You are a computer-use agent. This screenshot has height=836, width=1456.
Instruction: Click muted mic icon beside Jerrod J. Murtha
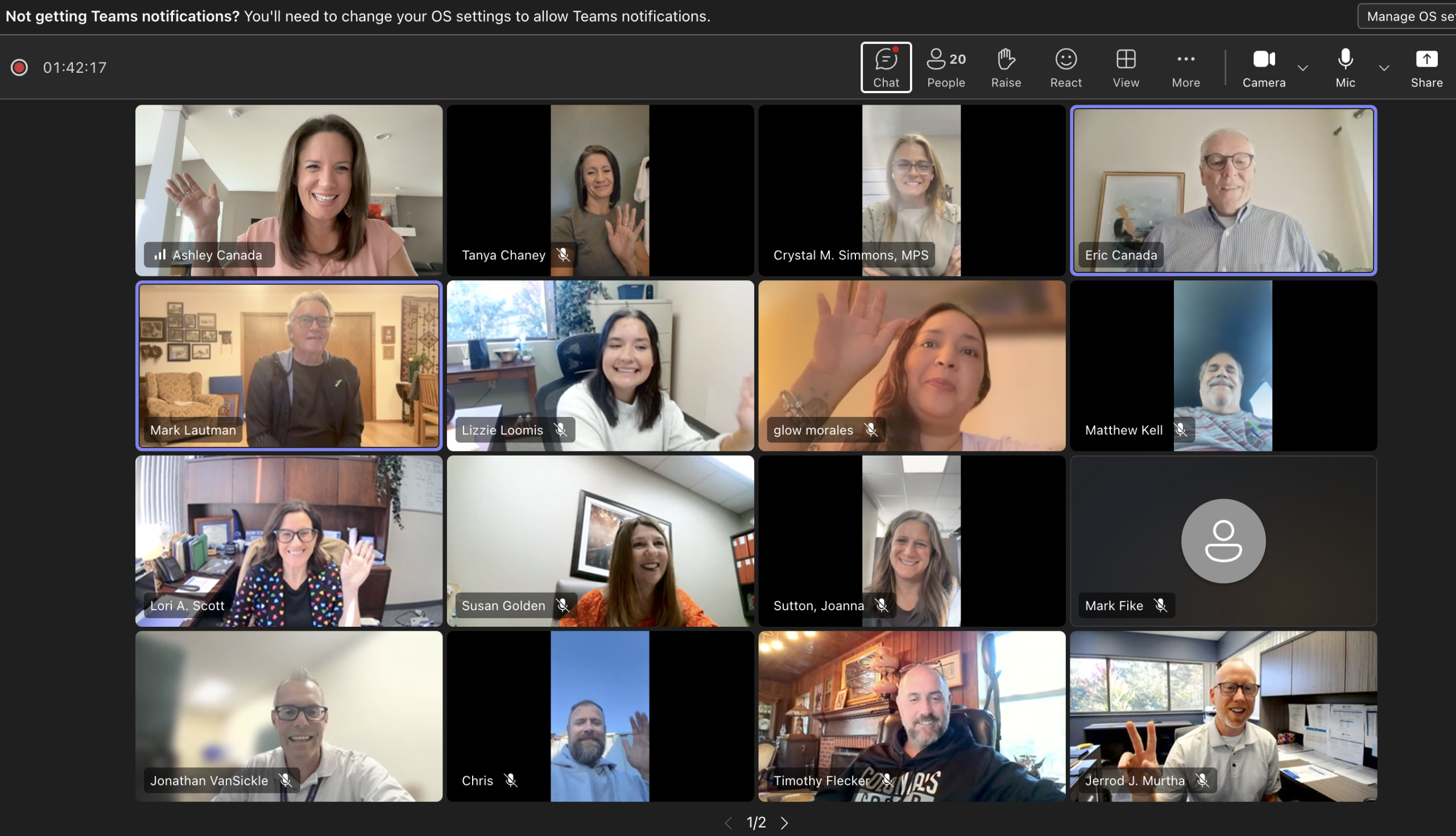tap(1202, 780)
